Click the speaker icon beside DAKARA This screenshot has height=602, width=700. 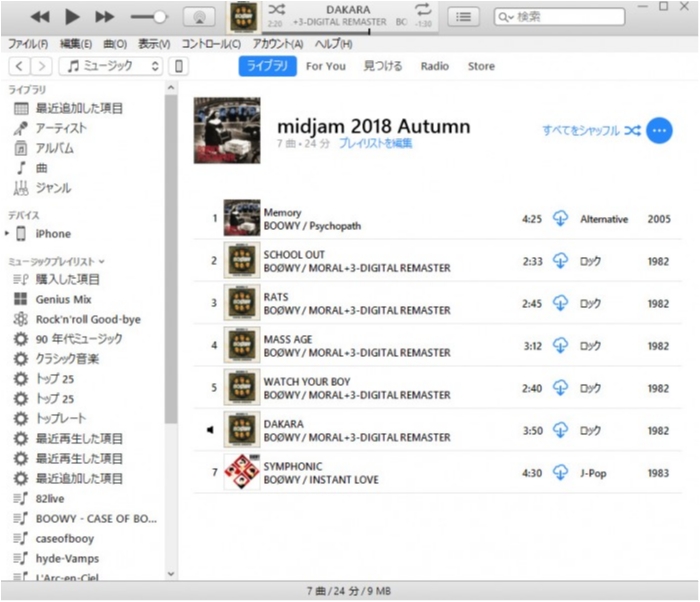coord(210,430)
